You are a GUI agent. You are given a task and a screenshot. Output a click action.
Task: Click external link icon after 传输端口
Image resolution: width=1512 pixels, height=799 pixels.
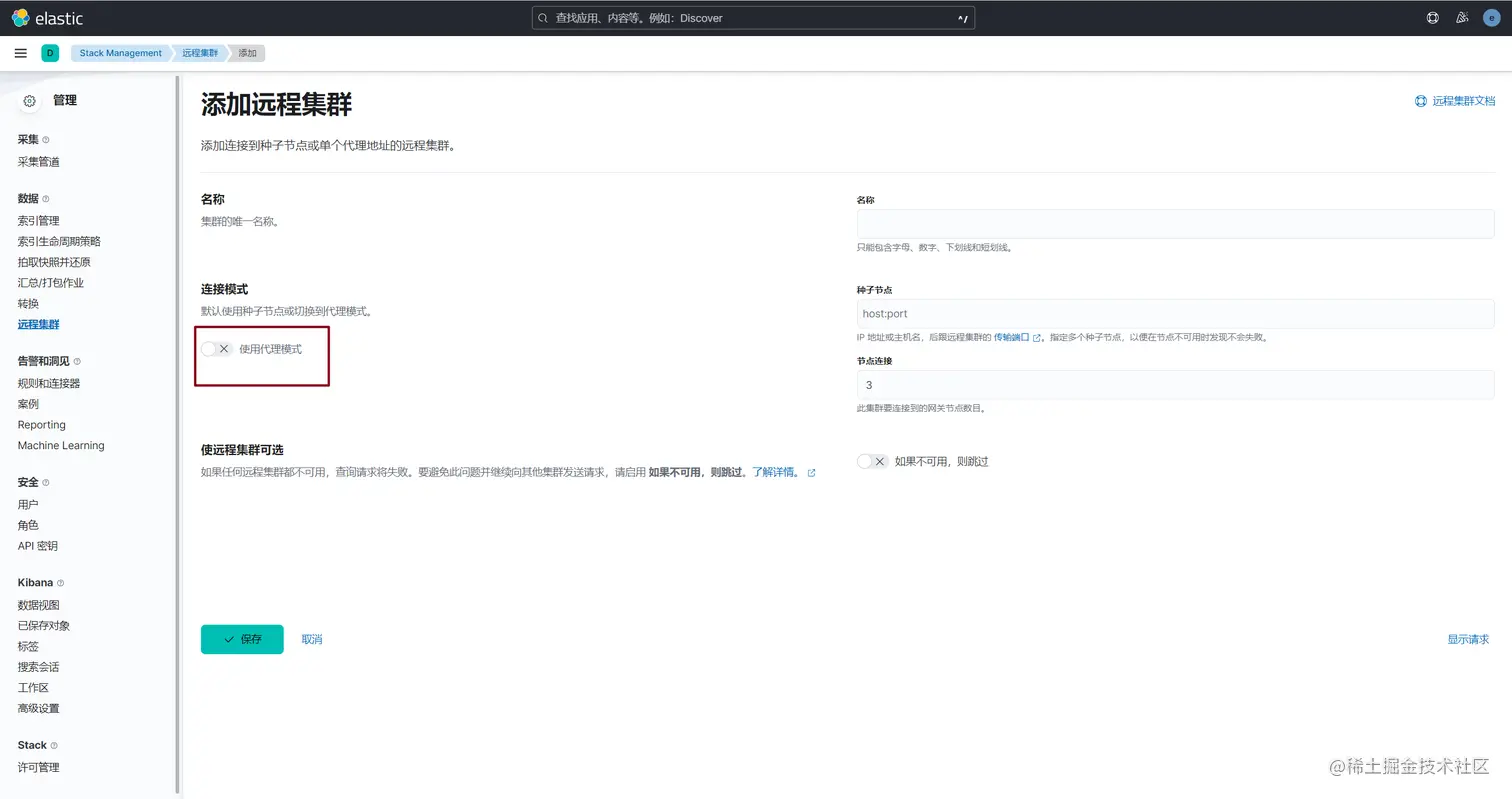point(1037,338)
